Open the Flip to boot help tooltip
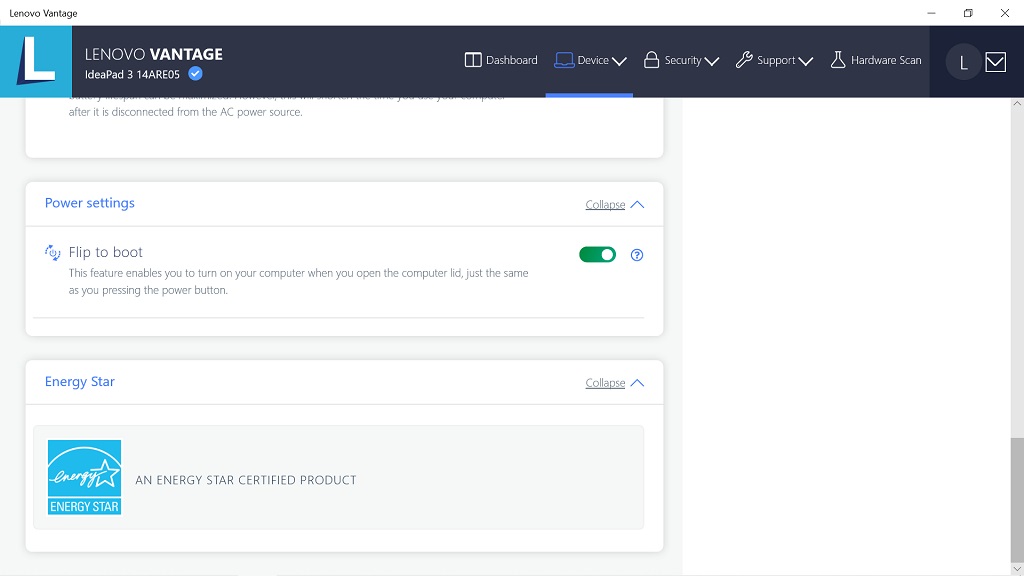The image size is (1024, 576). (637, 255)
